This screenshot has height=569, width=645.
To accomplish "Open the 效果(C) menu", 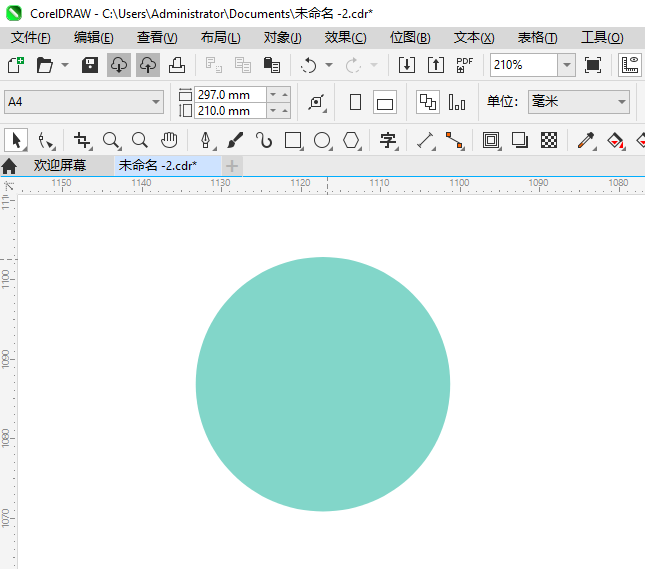I will tap(346, 38).
